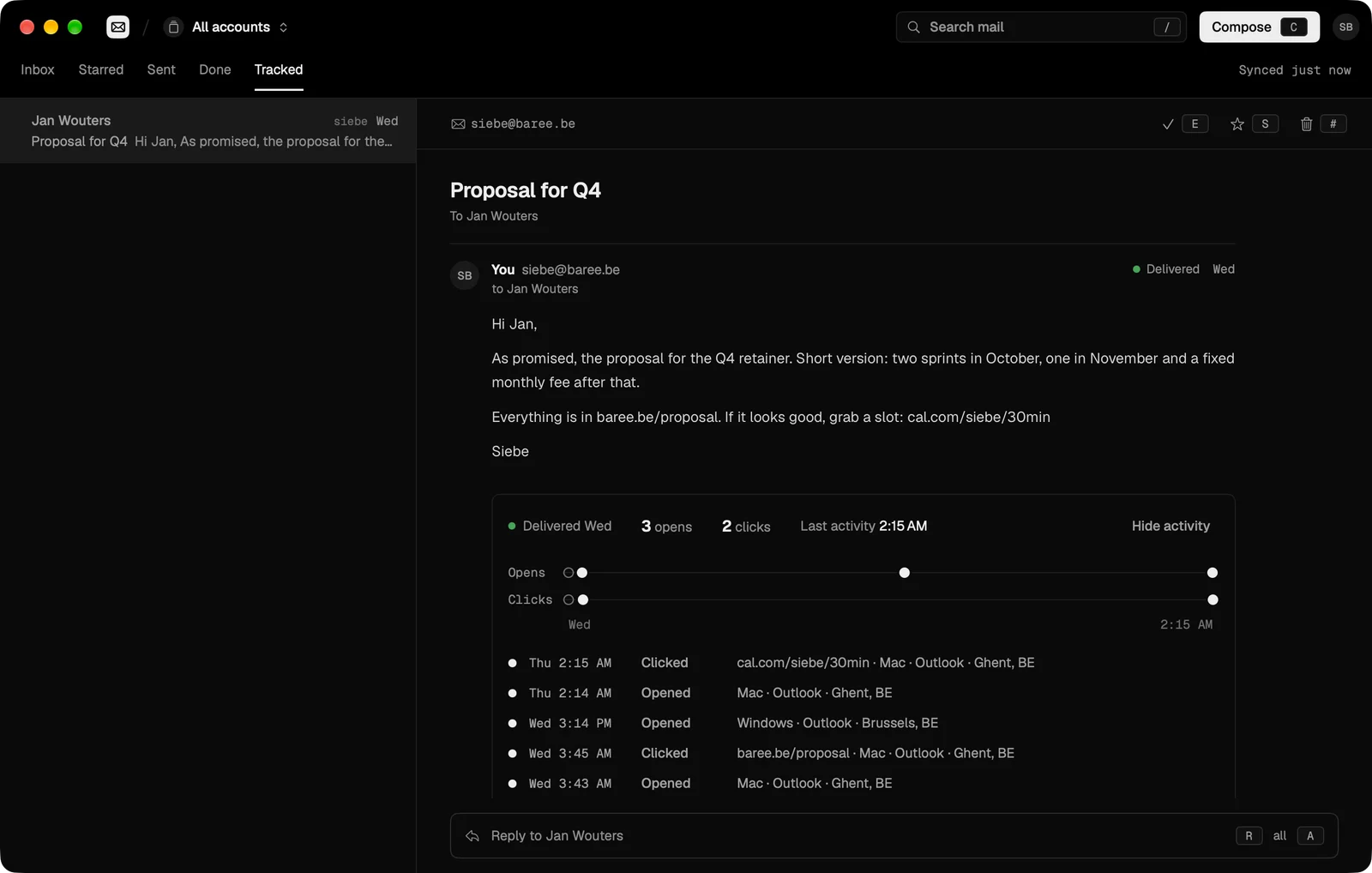
Task: Select the Wed 3:14 PM Opened activity row
Action: [864, 723]
